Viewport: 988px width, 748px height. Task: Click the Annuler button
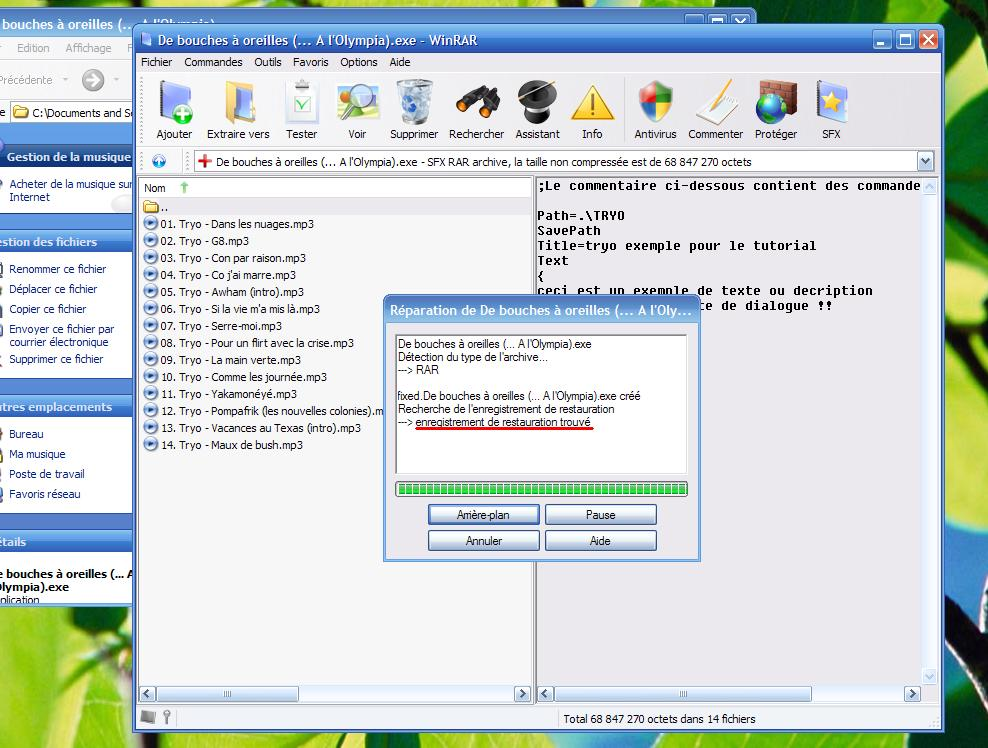tap(484, 541)
